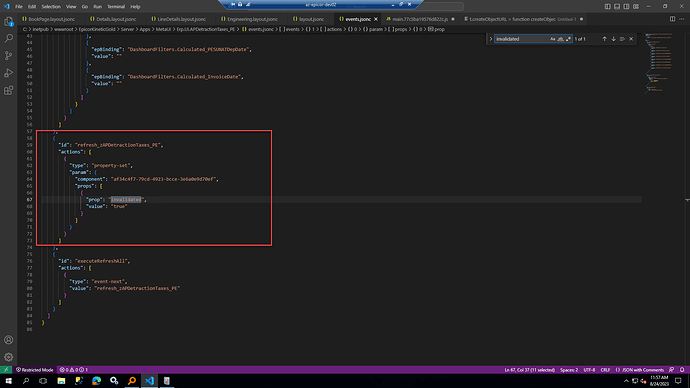Switch to the Engineering.layout.jsonc tab

point(250,19)
